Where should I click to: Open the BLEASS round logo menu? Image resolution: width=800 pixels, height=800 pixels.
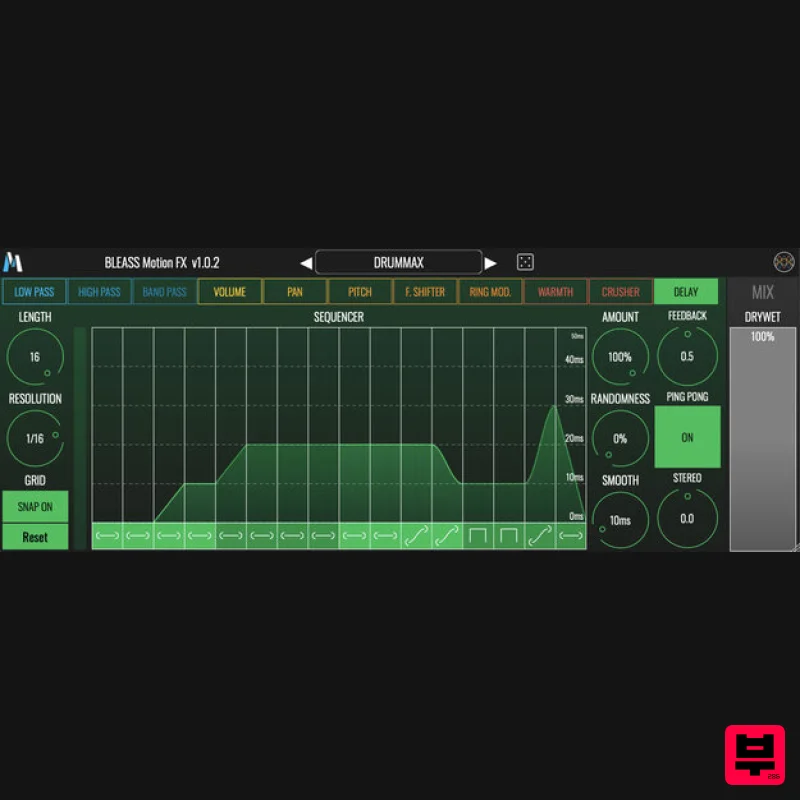coord(784,262)
